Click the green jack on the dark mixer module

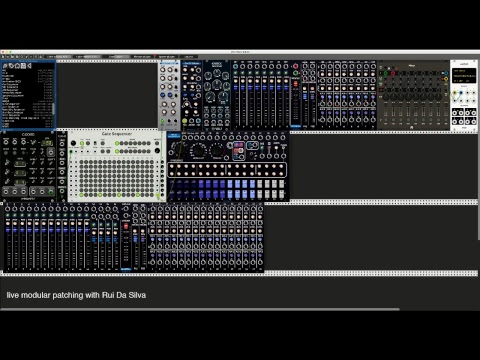[385, 73]
